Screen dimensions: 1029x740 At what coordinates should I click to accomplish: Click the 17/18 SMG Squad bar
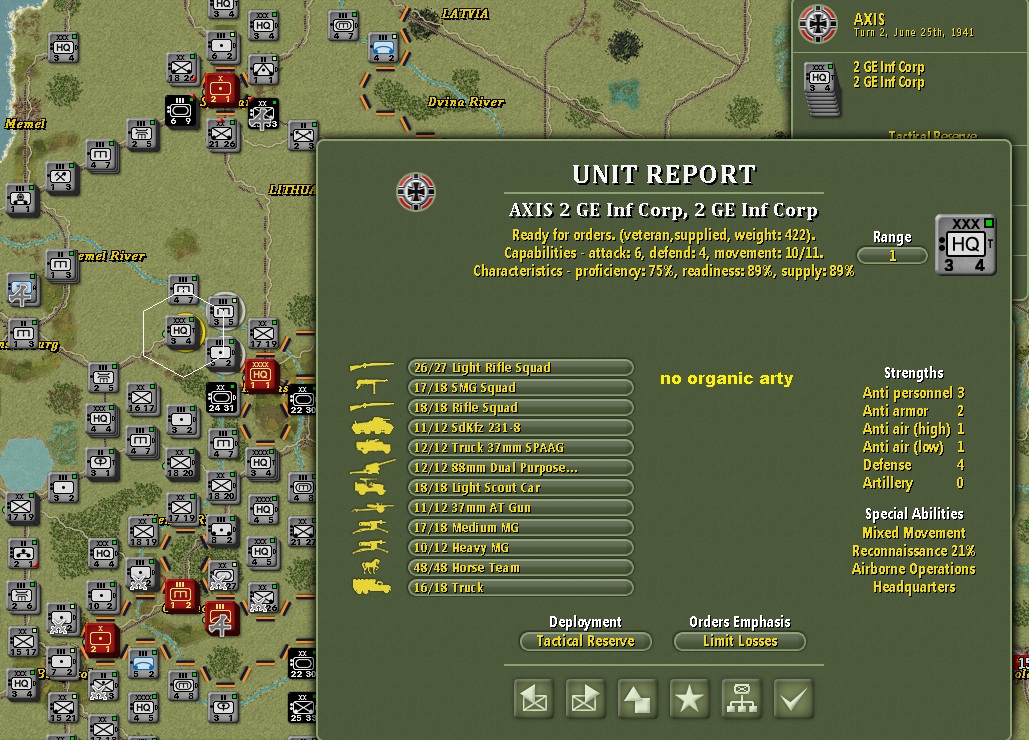point(520,387)
